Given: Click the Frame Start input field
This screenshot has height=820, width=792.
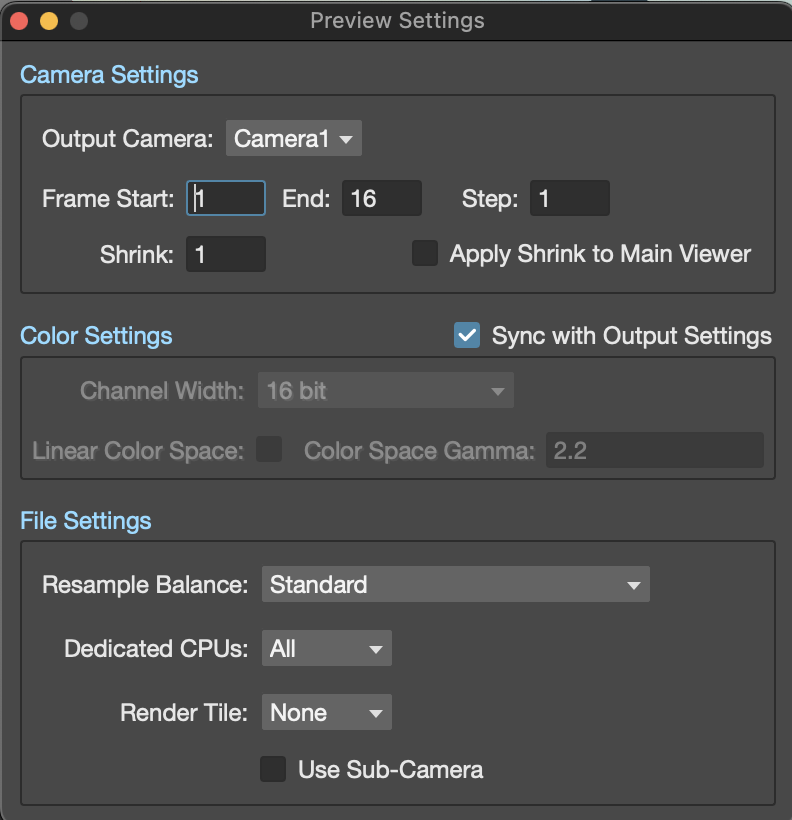Looking at the screenshot, I should [x=225, y=197].
